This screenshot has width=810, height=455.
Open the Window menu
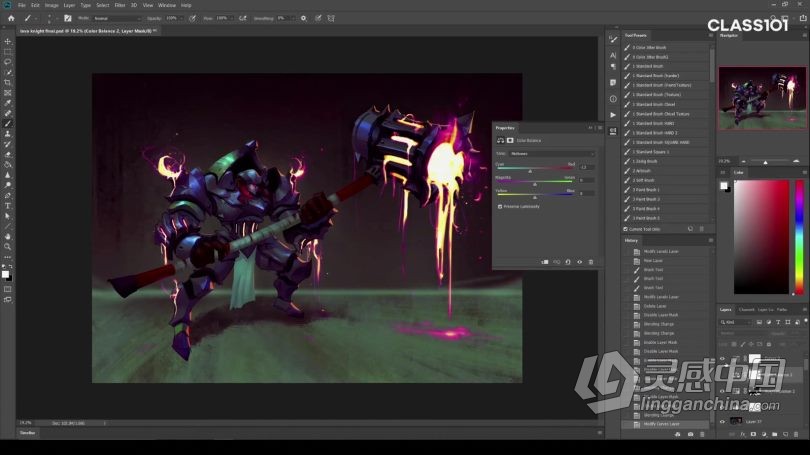click(x=167, y=5)
